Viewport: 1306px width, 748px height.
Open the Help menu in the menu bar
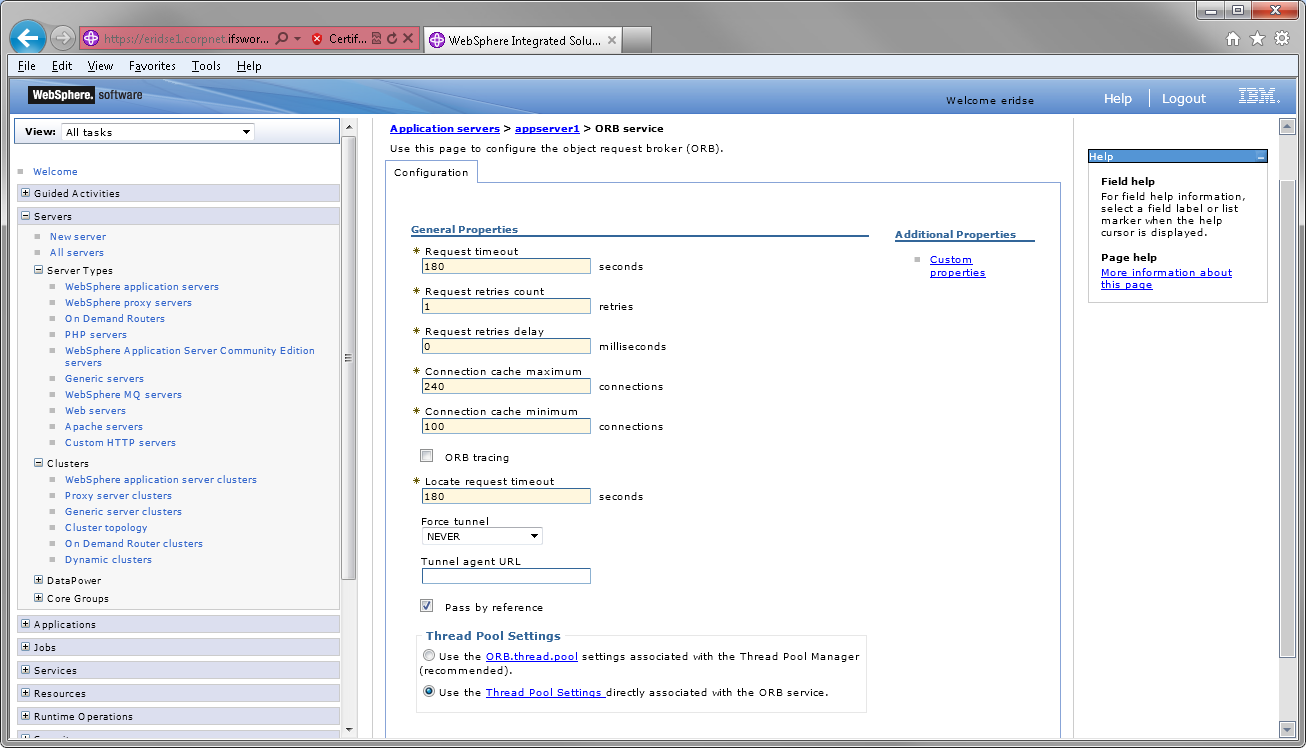[x=249, y=66]
